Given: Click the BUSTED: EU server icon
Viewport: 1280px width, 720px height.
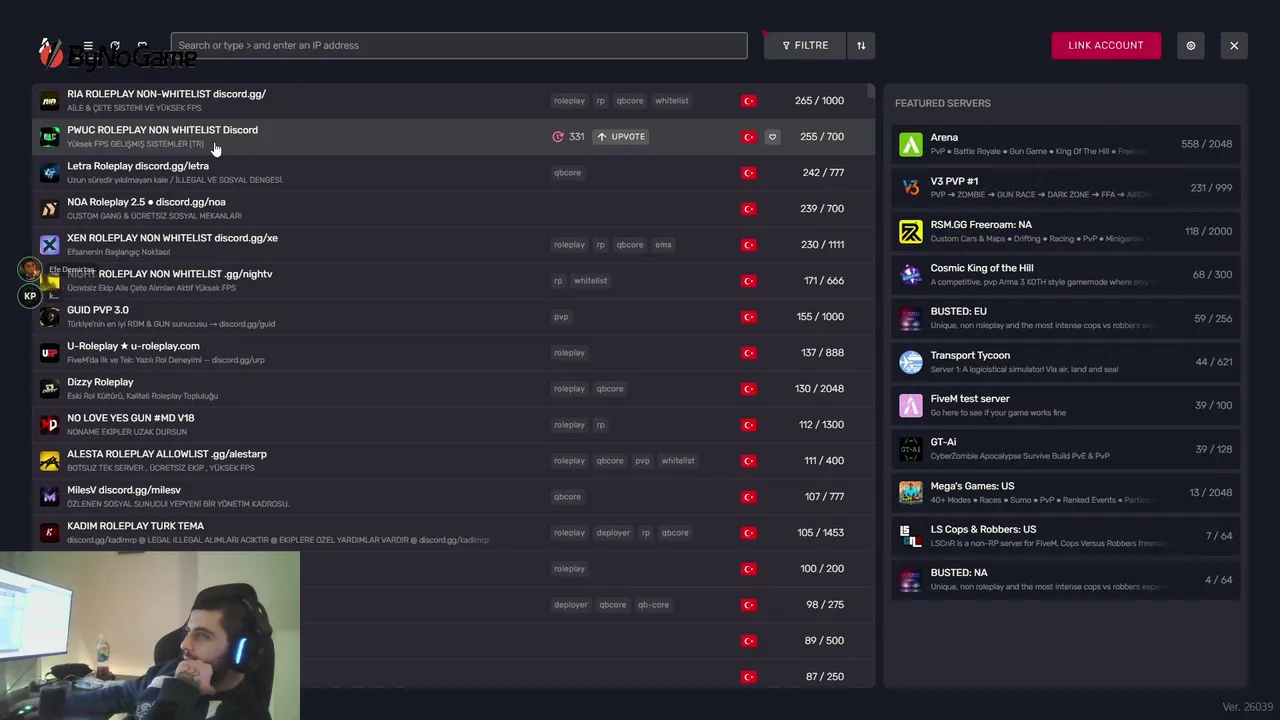Looking at the screenshot, I should pos(911,318).
